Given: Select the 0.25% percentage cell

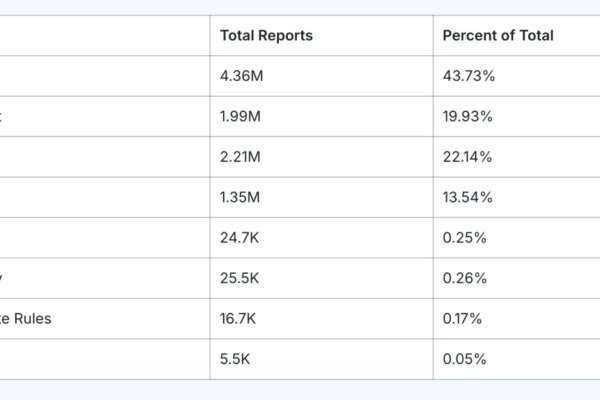Looking at the screenshot, I should 463,238.
